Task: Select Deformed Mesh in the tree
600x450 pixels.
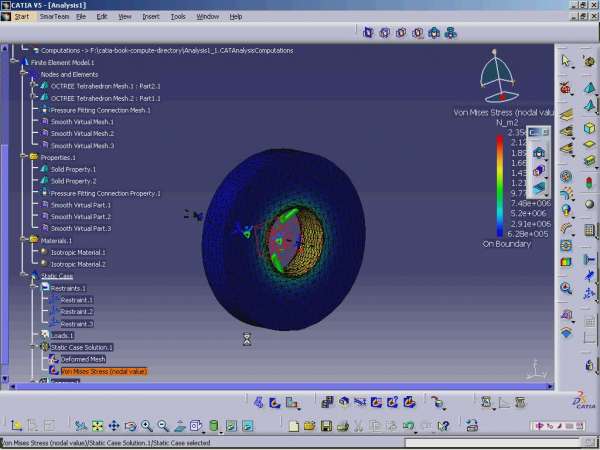Action: 83,359
